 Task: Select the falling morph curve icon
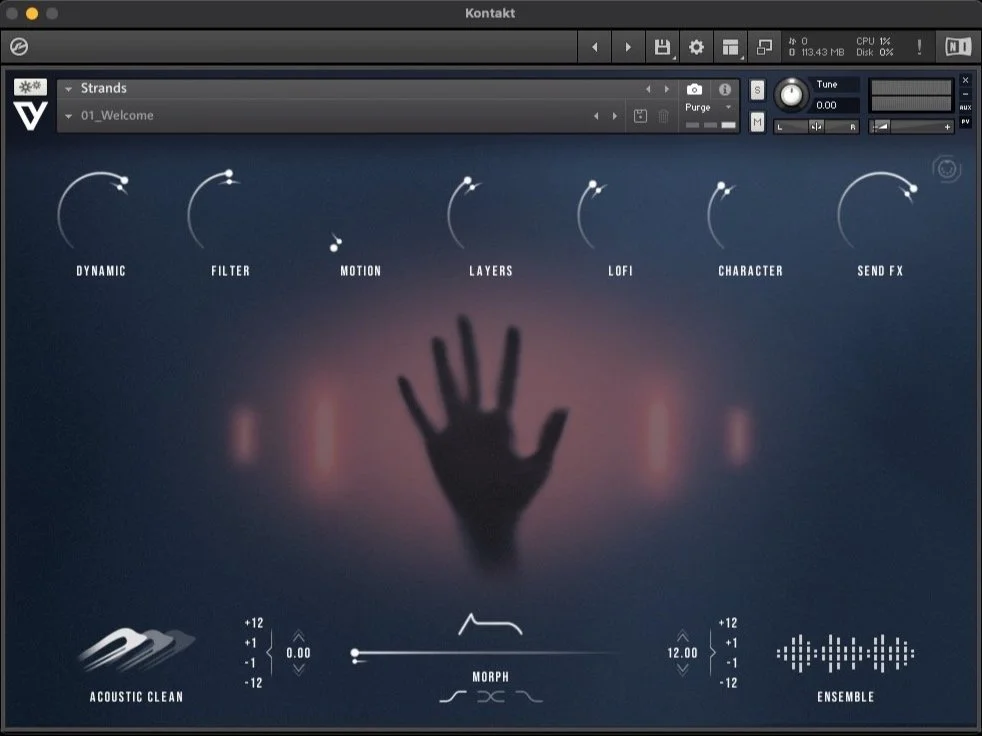[x=529, y=697]
